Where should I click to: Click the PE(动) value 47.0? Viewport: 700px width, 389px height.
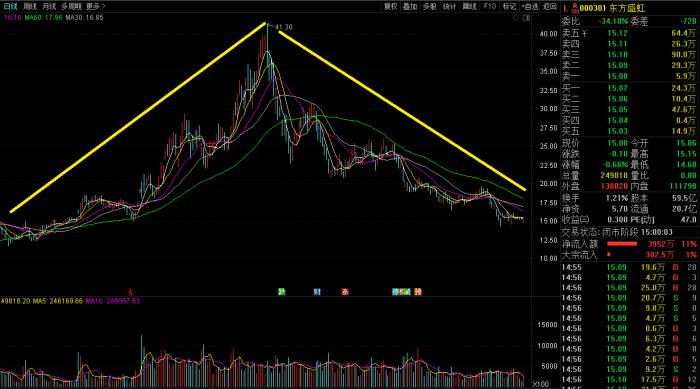pyautogui.click(x=689, y=220)
